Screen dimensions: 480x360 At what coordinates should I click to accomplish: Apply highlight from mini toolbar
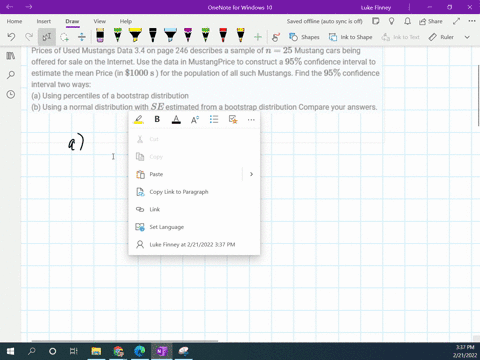[139, 119]
